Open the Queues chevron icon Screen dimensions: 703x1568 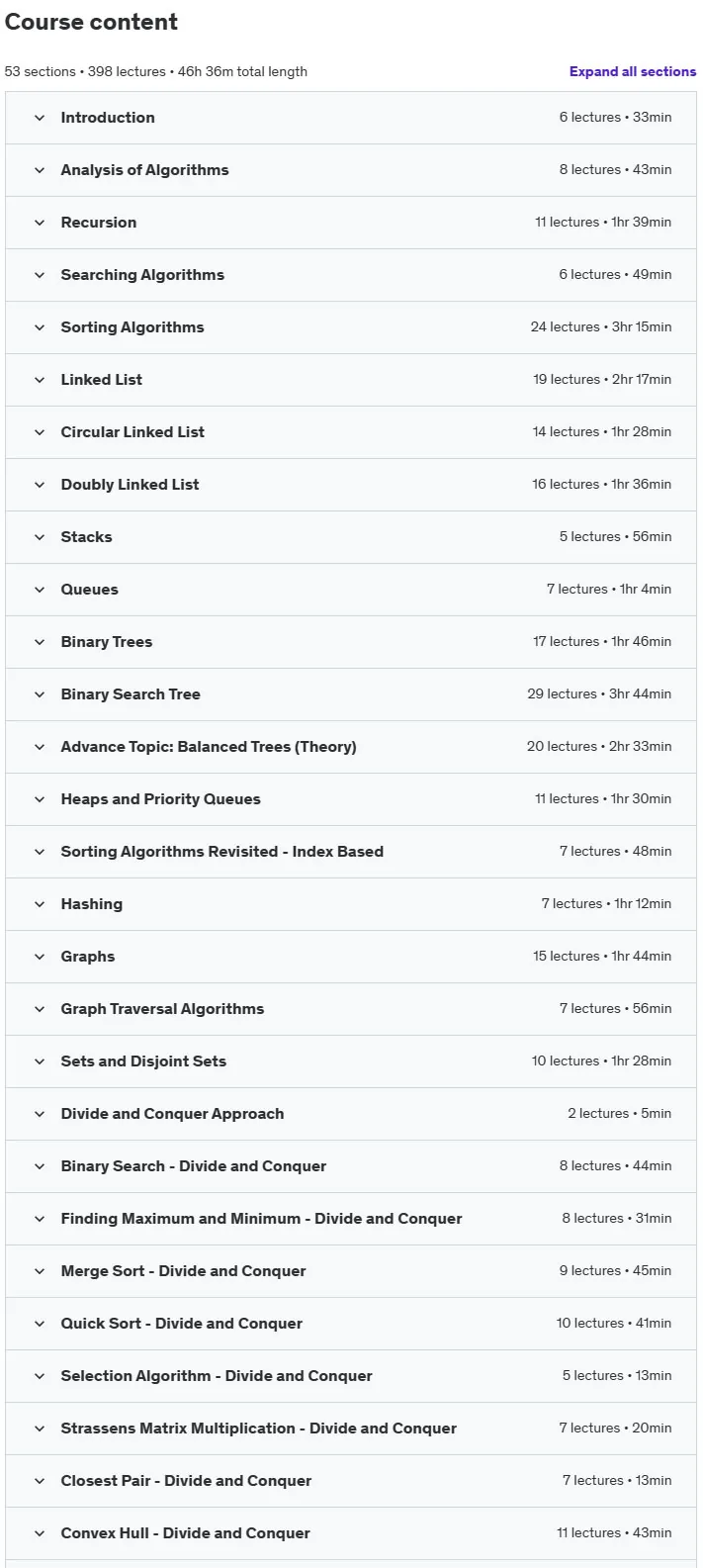tap(40, 590)
